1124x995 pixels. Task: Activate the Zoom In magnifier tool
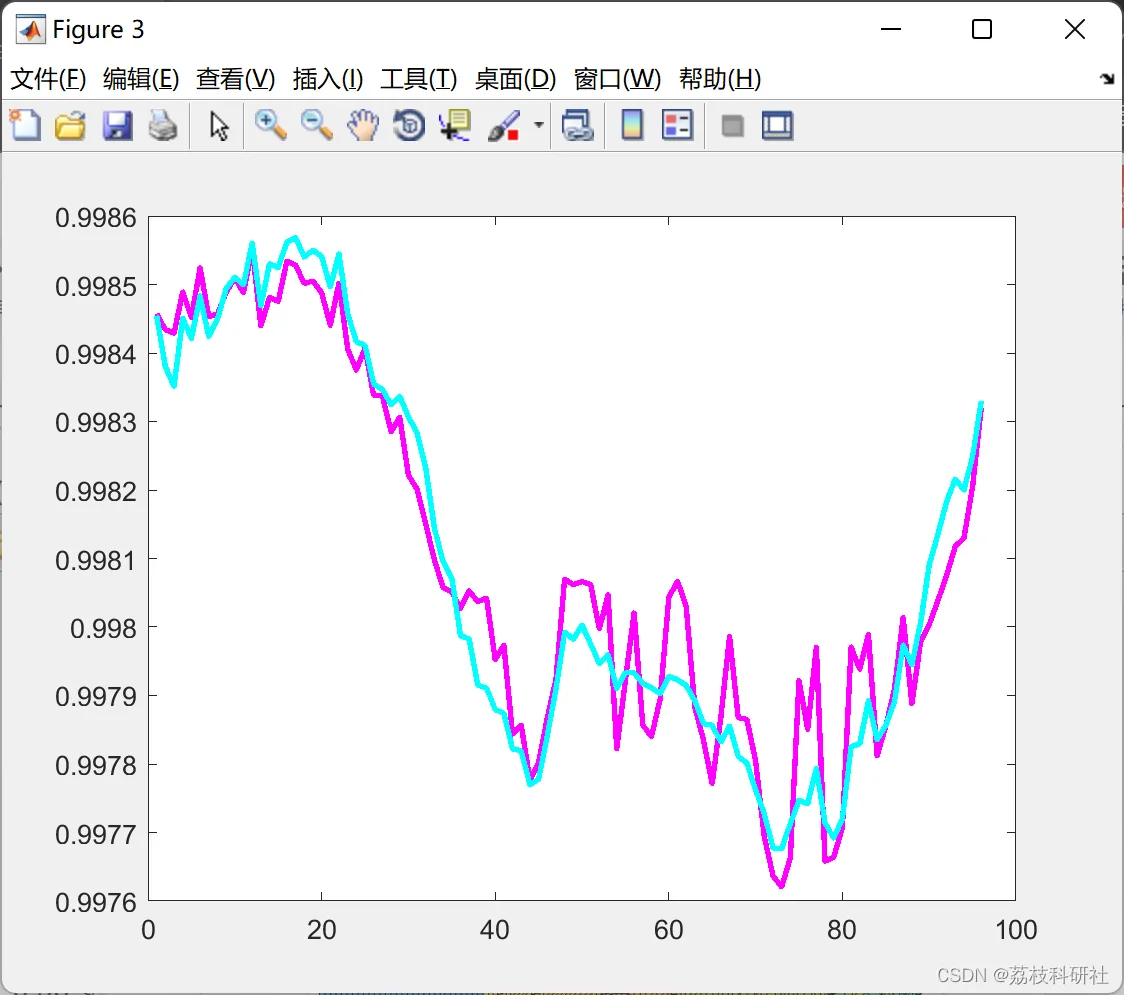click(x=270, y=125)
